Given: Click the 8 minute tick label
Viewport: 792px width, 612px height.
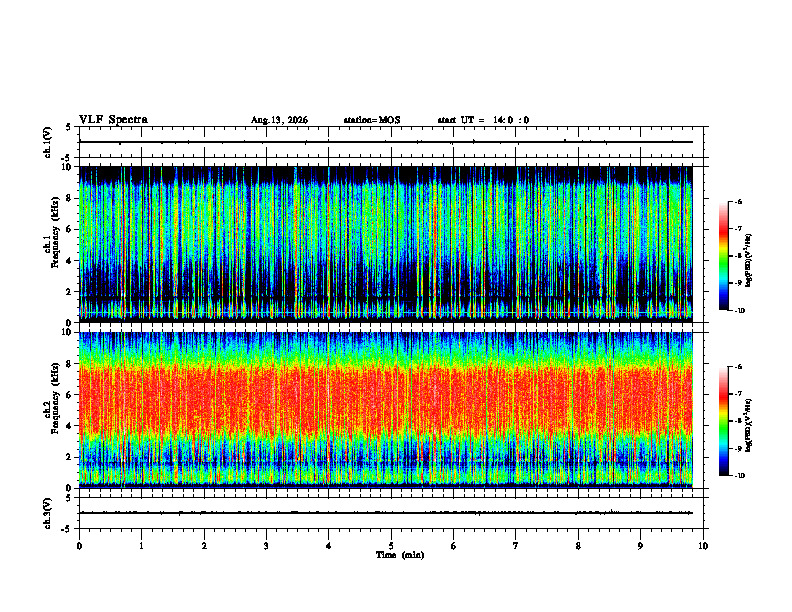Looking at the screenshot, I should 578,546.
